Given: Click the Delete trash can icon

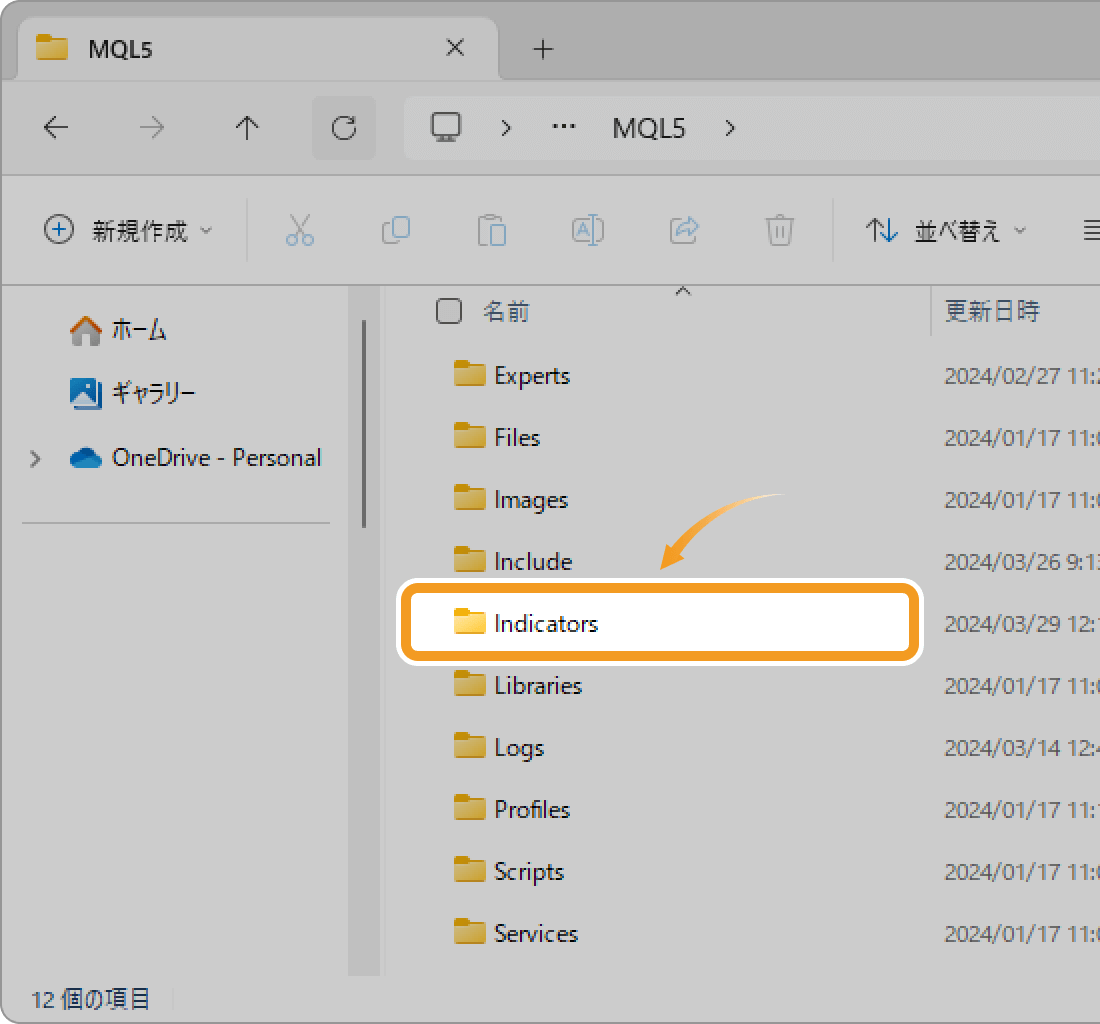Looking at the screenshot, I should coord(779,230).
